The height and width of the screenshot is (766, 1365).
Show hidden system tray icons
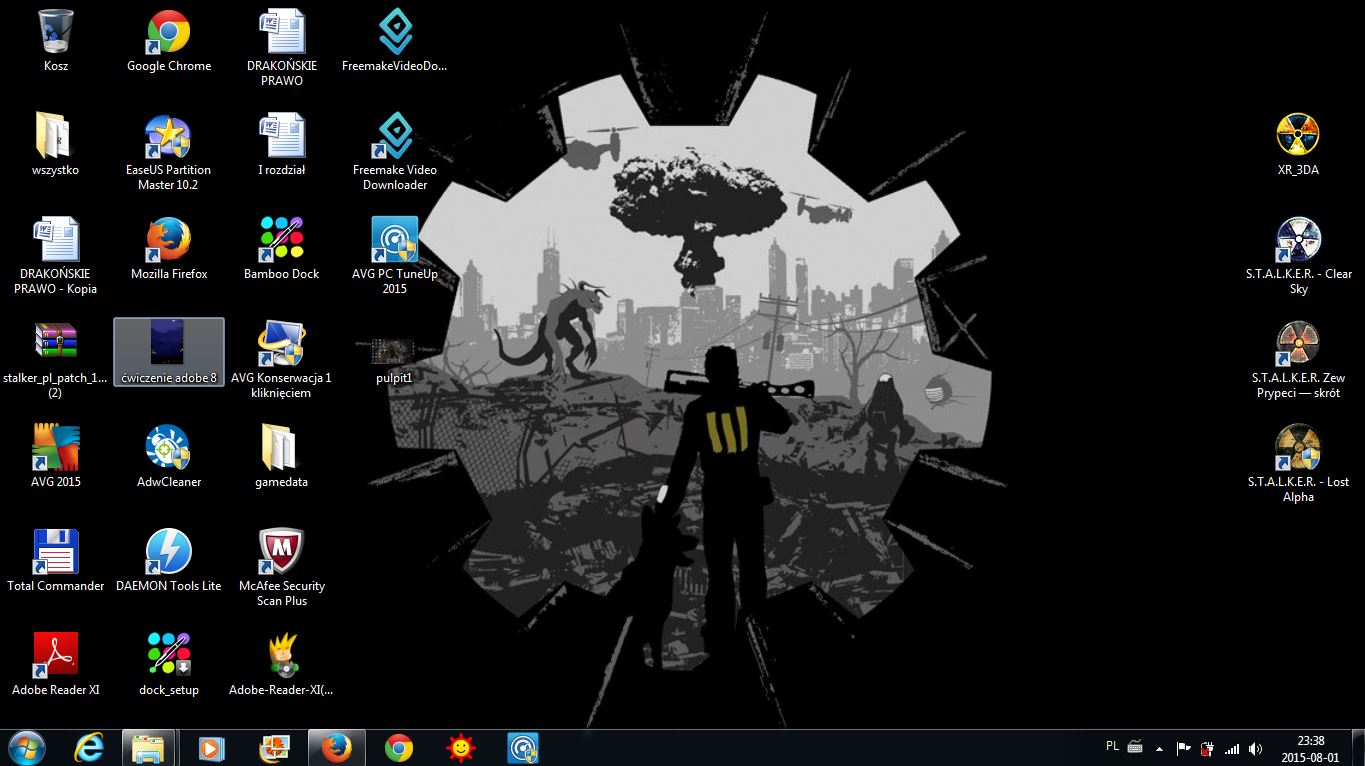[1159, 748]
